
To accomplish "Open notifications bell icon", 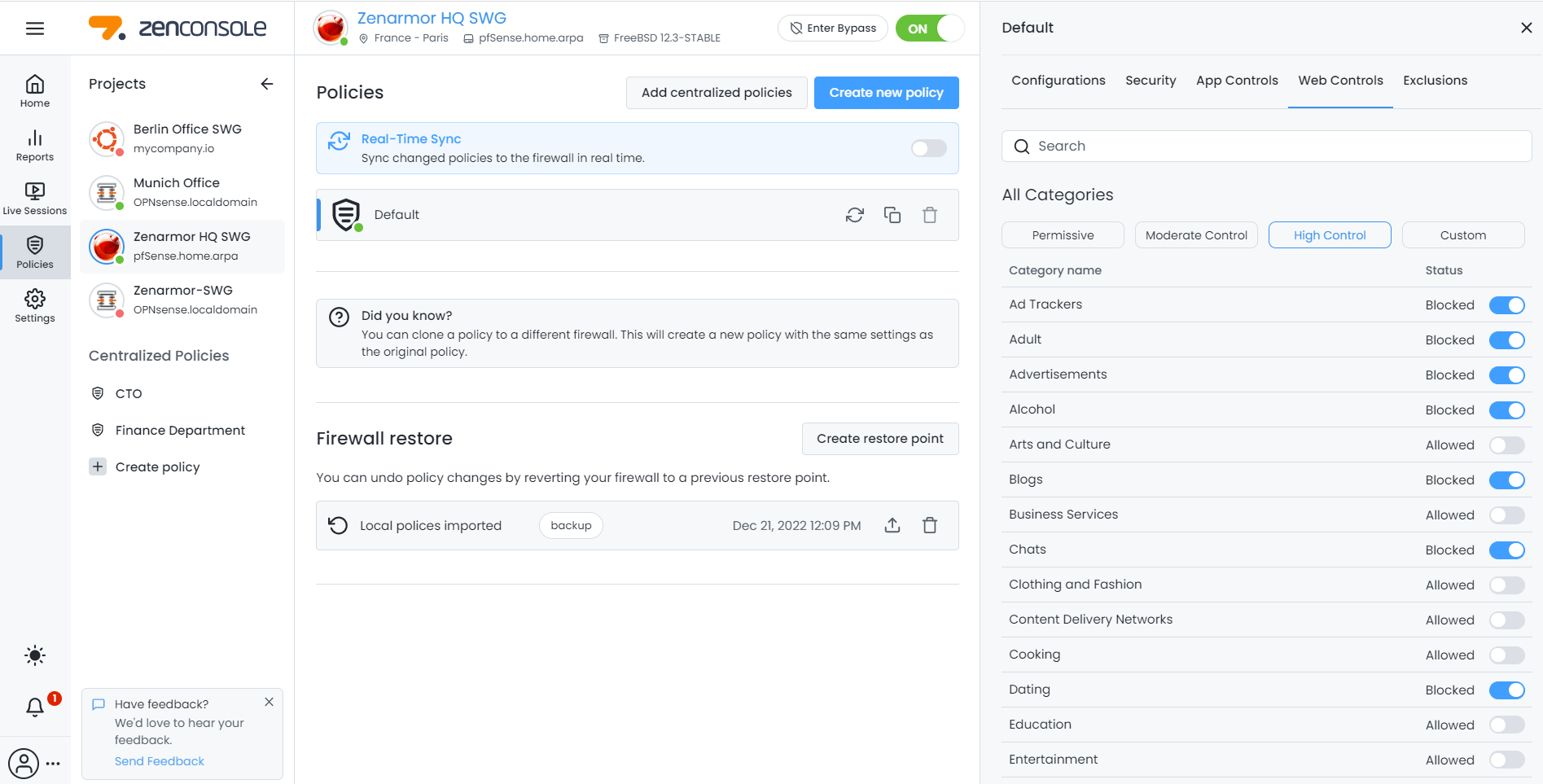I will coord(35,707).
